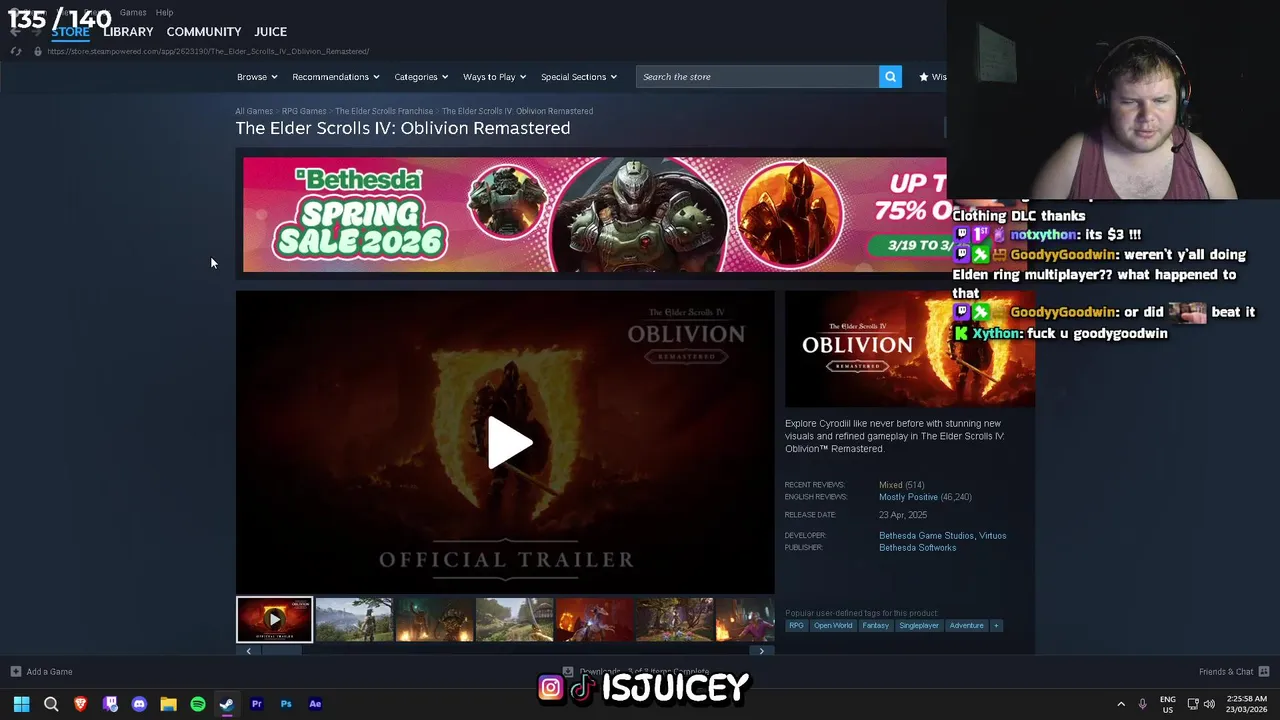Click the Open World tag

pyautogui.click(x=833, y=626)
